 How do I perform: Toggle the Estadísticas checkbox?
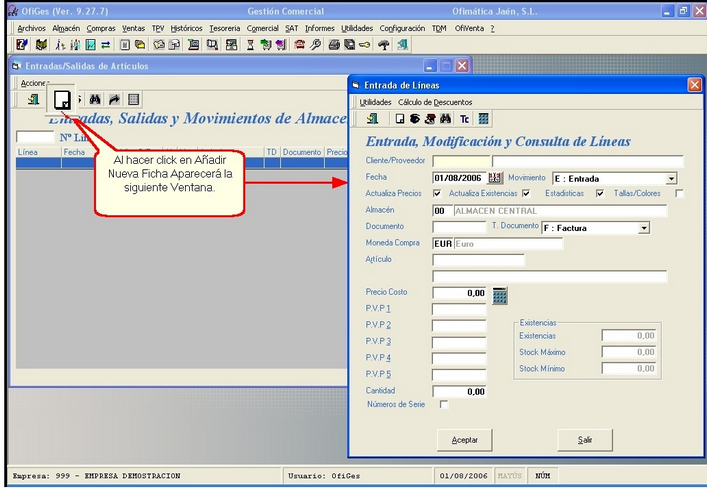[x=600, y=193]
